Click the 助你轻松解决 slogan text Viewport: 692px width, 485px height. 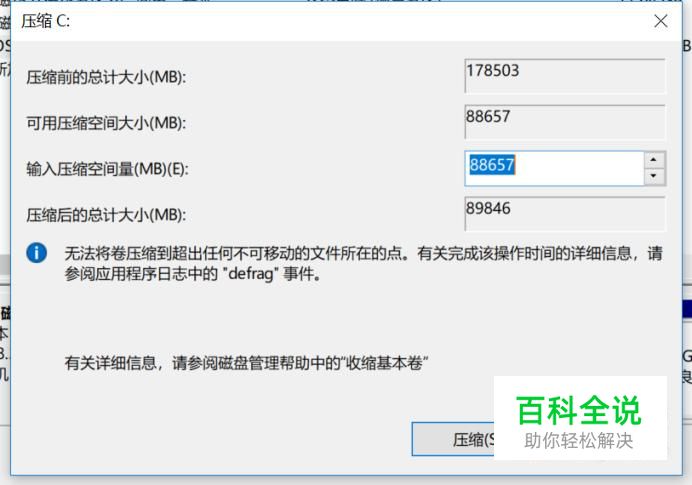pyautogui.click(x=579, y=440)
